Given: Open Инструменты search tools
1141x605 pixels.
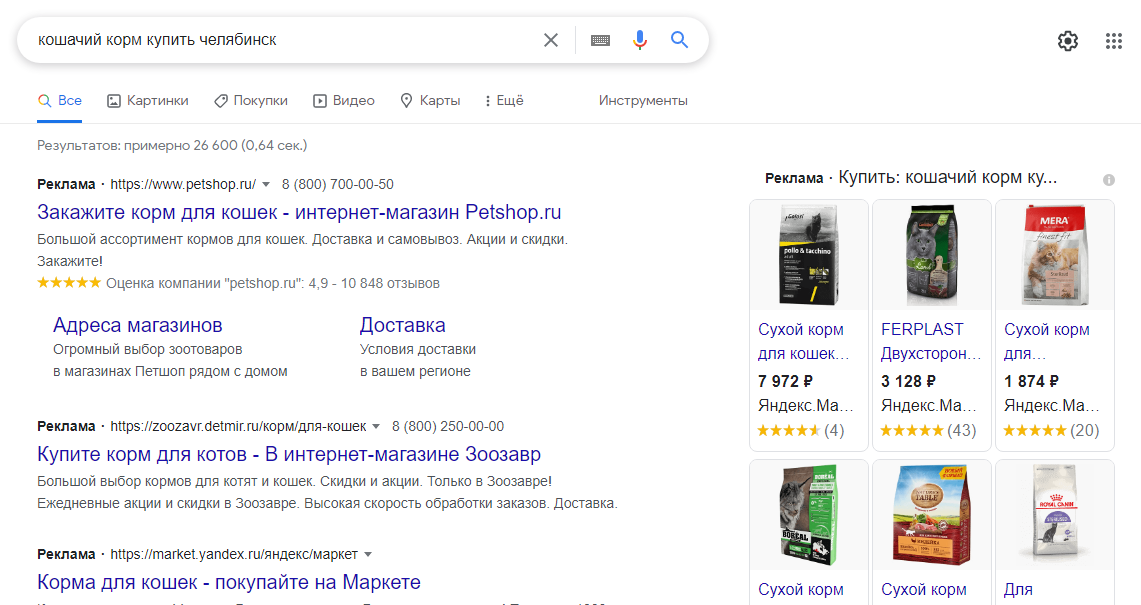Looking at the screenshot, I should (642, 100).
